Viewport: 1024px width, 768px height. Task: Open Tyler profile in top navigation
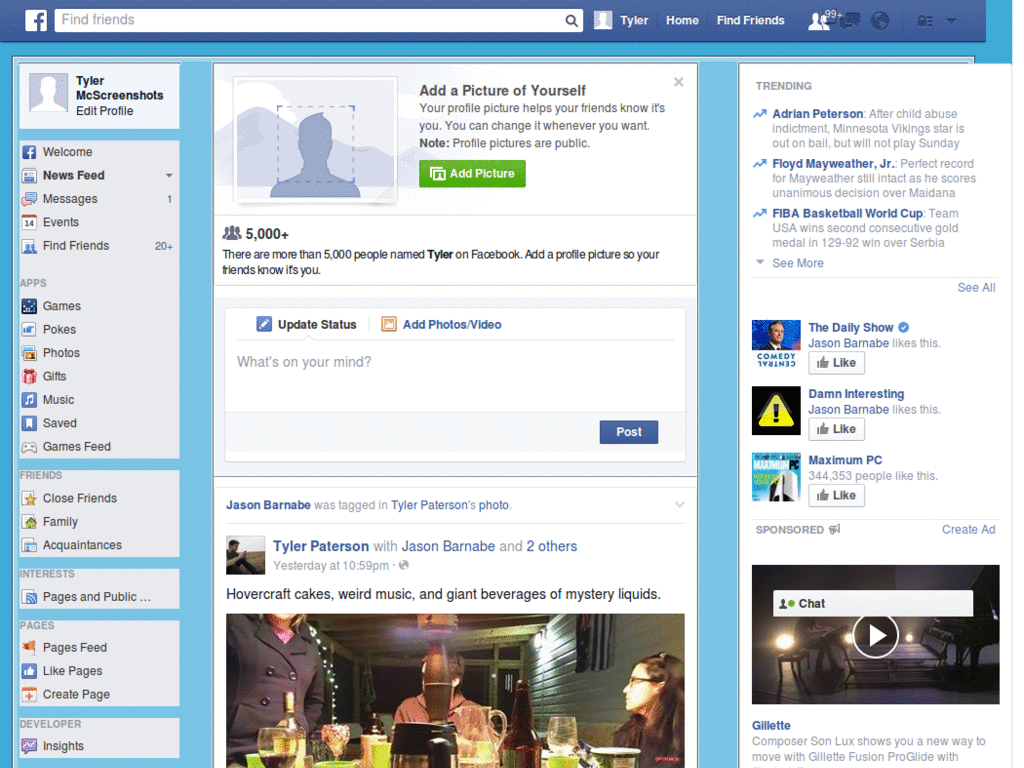622,20
